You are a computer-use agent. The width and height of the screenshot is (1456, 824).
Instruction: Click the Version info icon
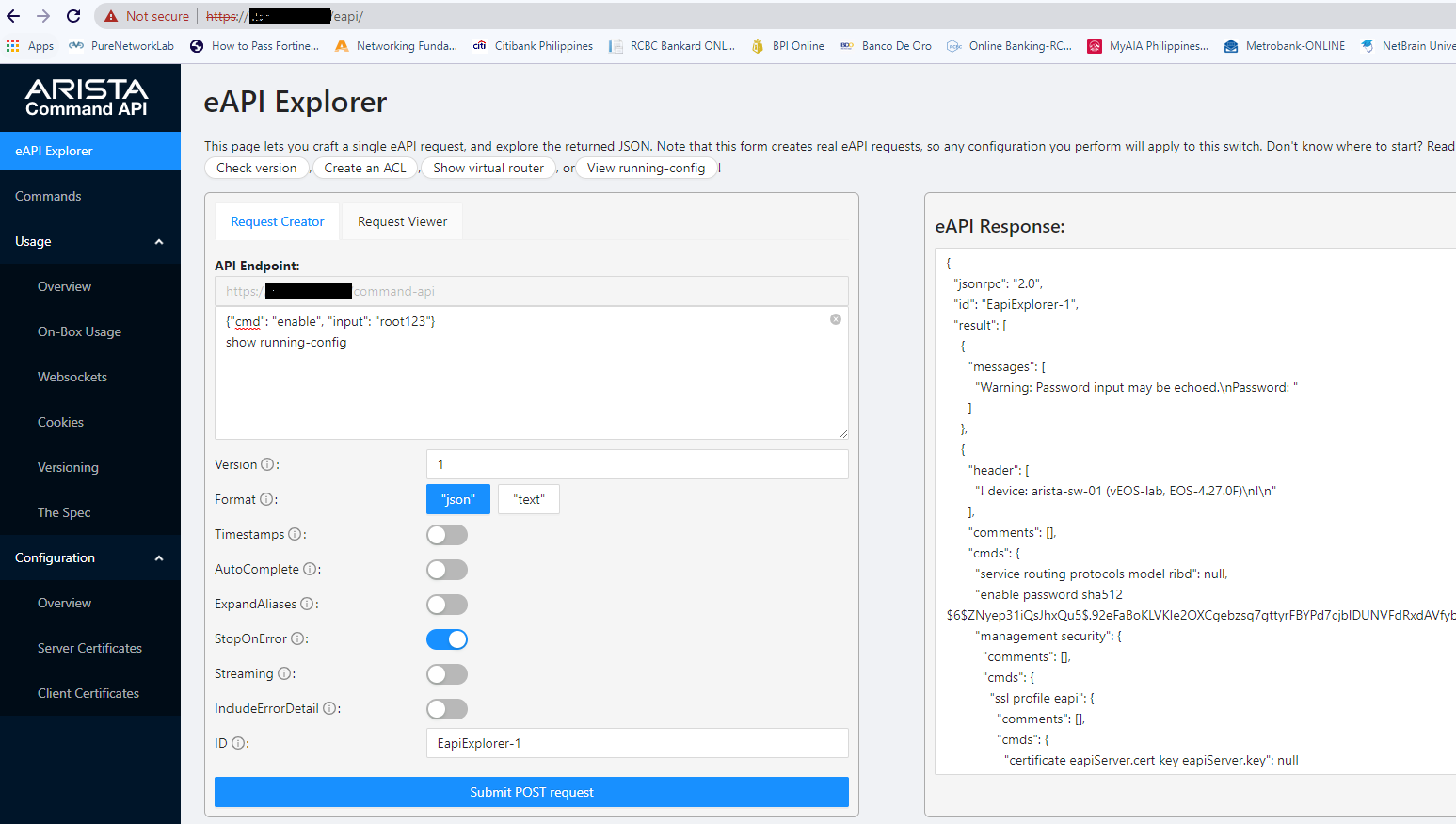click(267, 464)
